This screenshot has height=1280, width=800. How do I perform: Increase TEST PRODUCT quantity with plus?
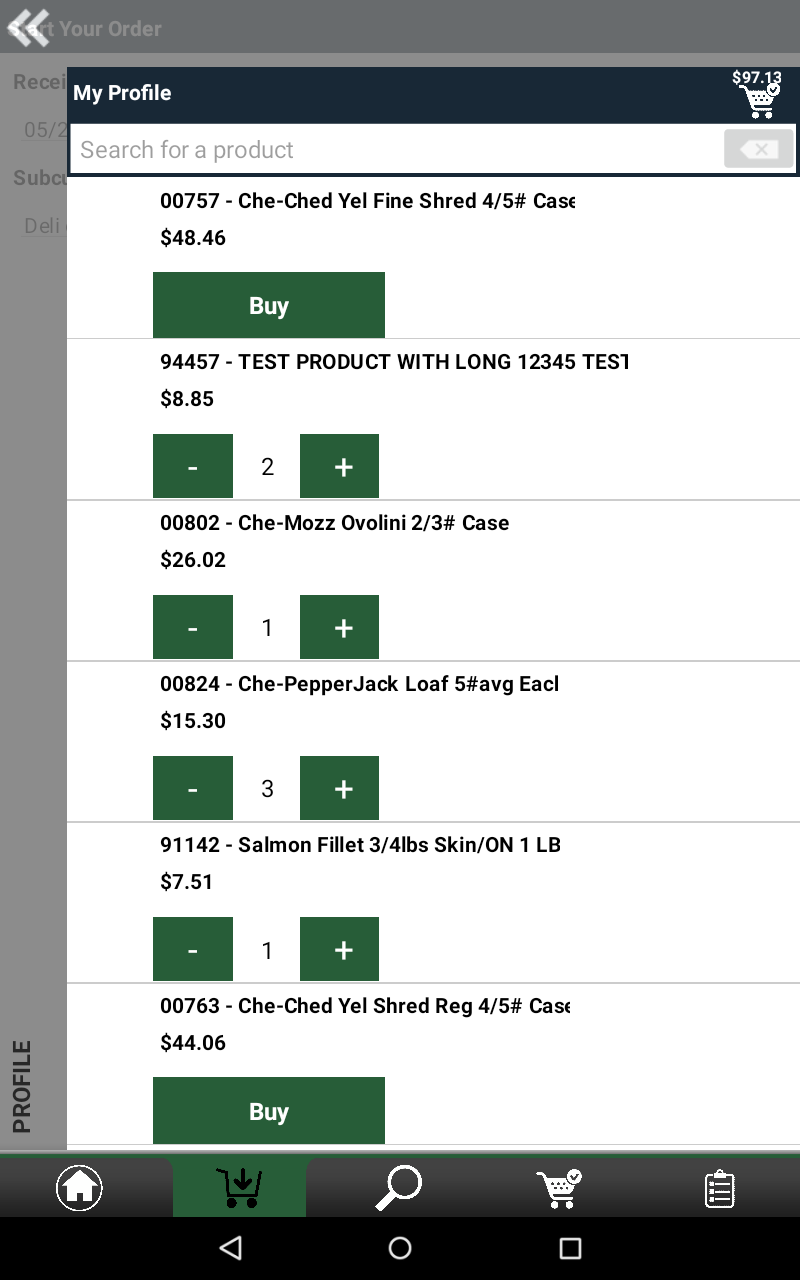[340, 466]
